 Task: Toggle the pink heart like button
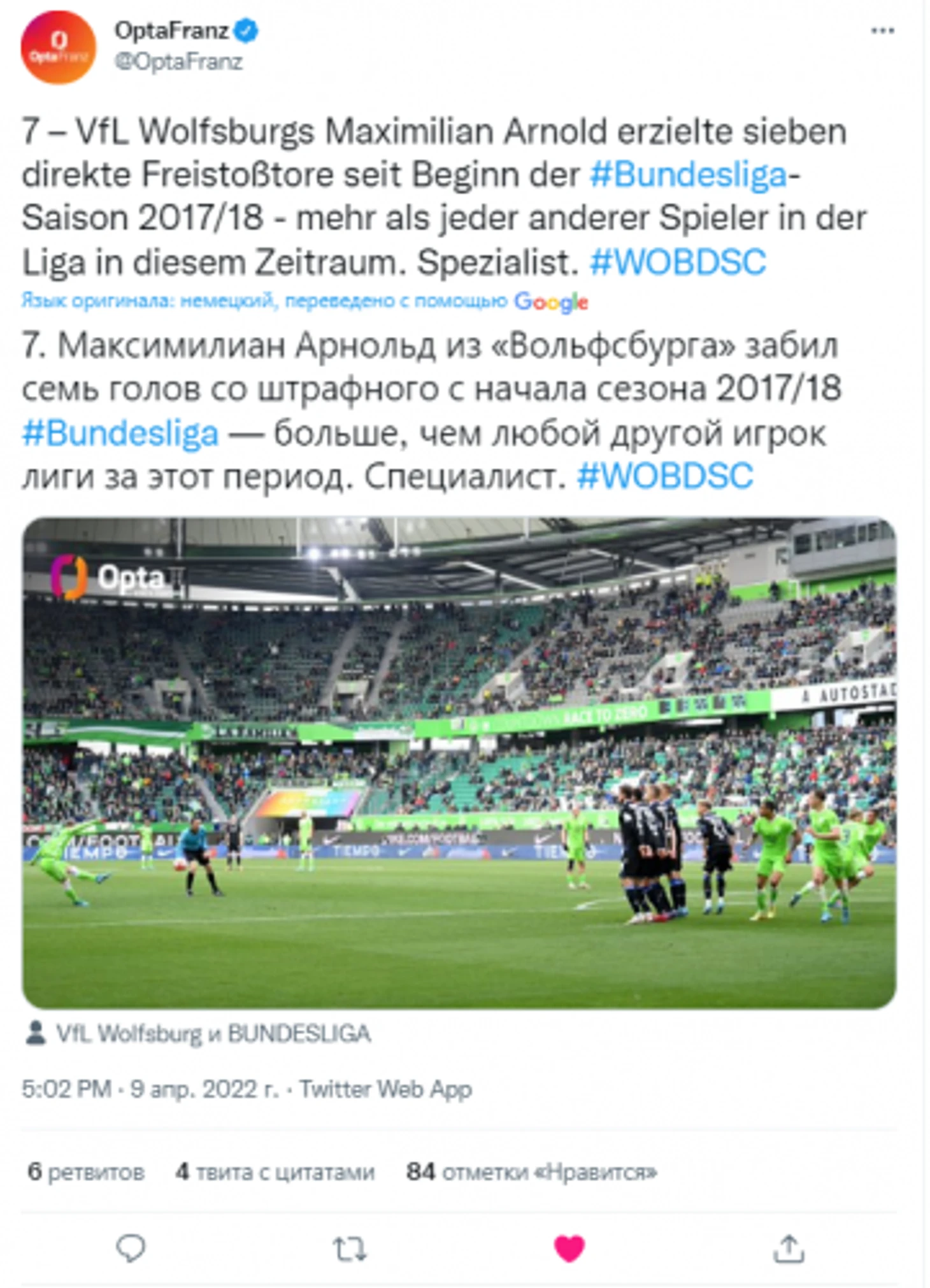point(569,1248)
